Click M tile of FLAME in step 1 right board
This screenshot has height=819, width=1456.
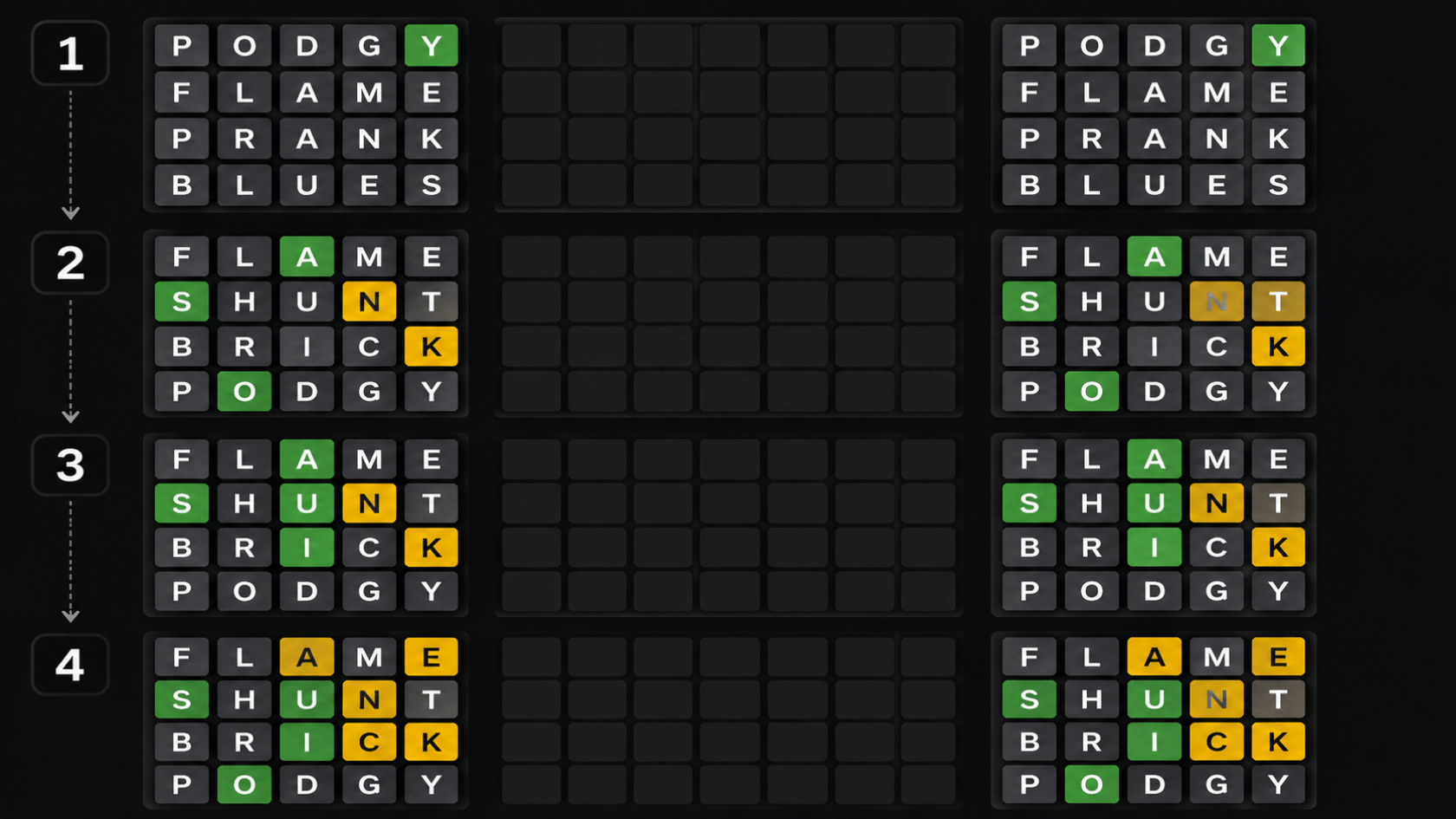(x=1217, y=92)
